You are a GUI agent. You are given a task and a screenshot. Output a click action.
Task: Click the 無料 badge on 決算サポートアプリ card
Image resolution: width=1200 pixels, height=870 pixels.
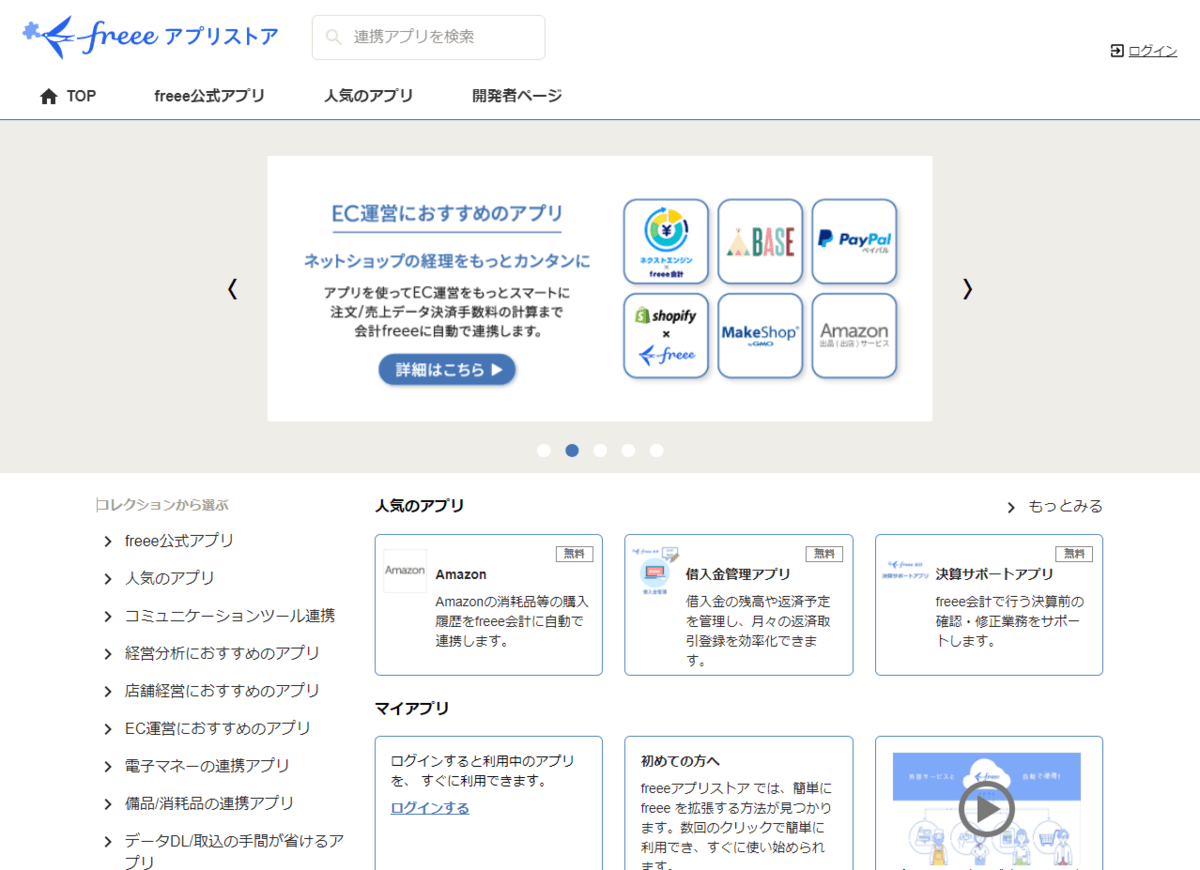pyautogui.click(x=1074, y=554)
